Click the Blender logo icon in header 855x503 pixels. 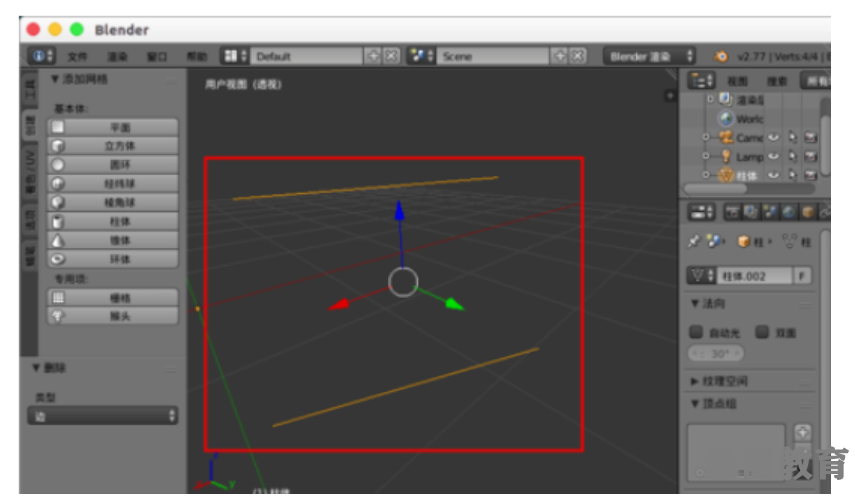point(721,56)
